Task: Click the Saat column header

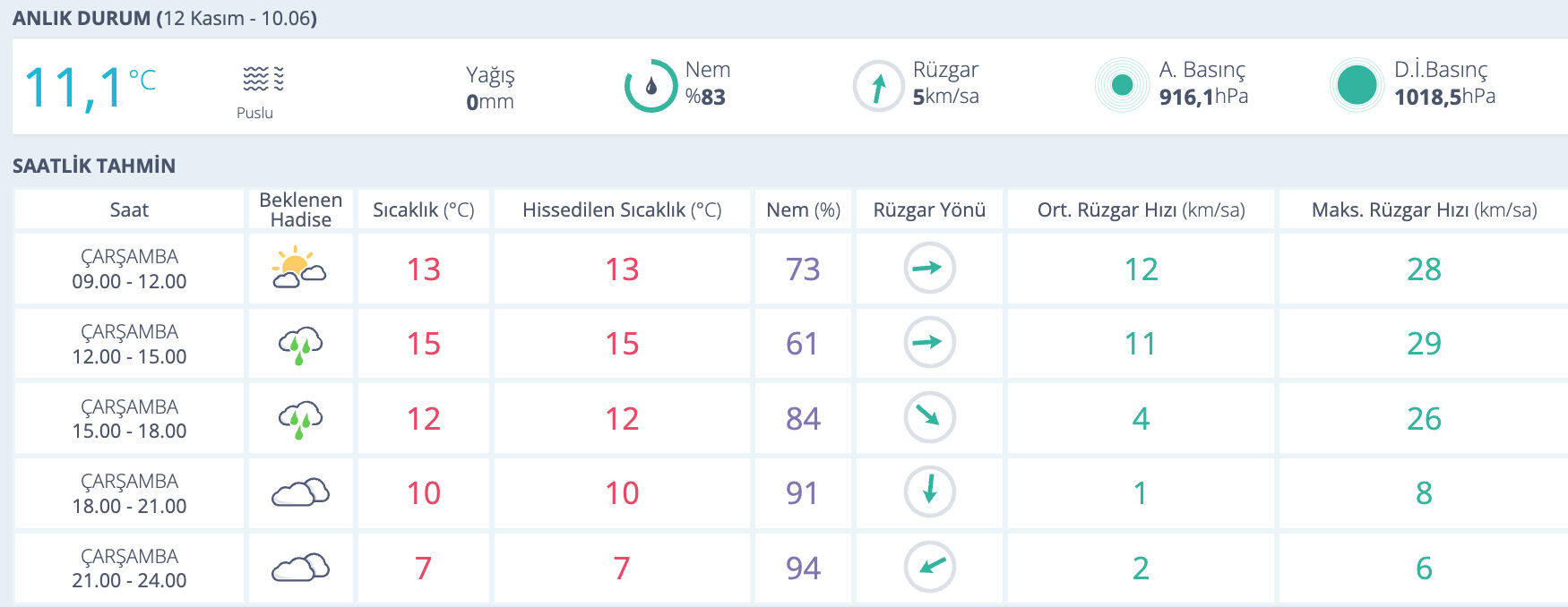Action: 128,209
